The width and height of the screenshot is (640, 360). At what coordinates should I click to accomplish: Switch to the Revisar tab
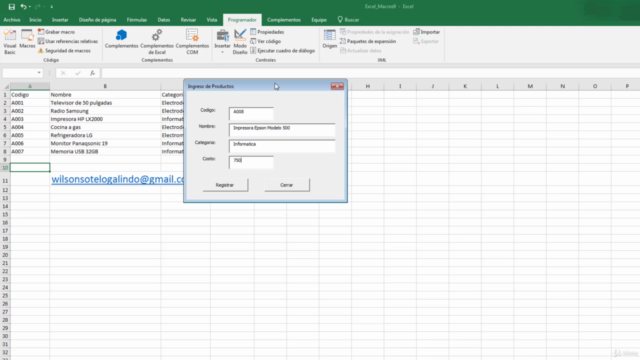(188, 20)
